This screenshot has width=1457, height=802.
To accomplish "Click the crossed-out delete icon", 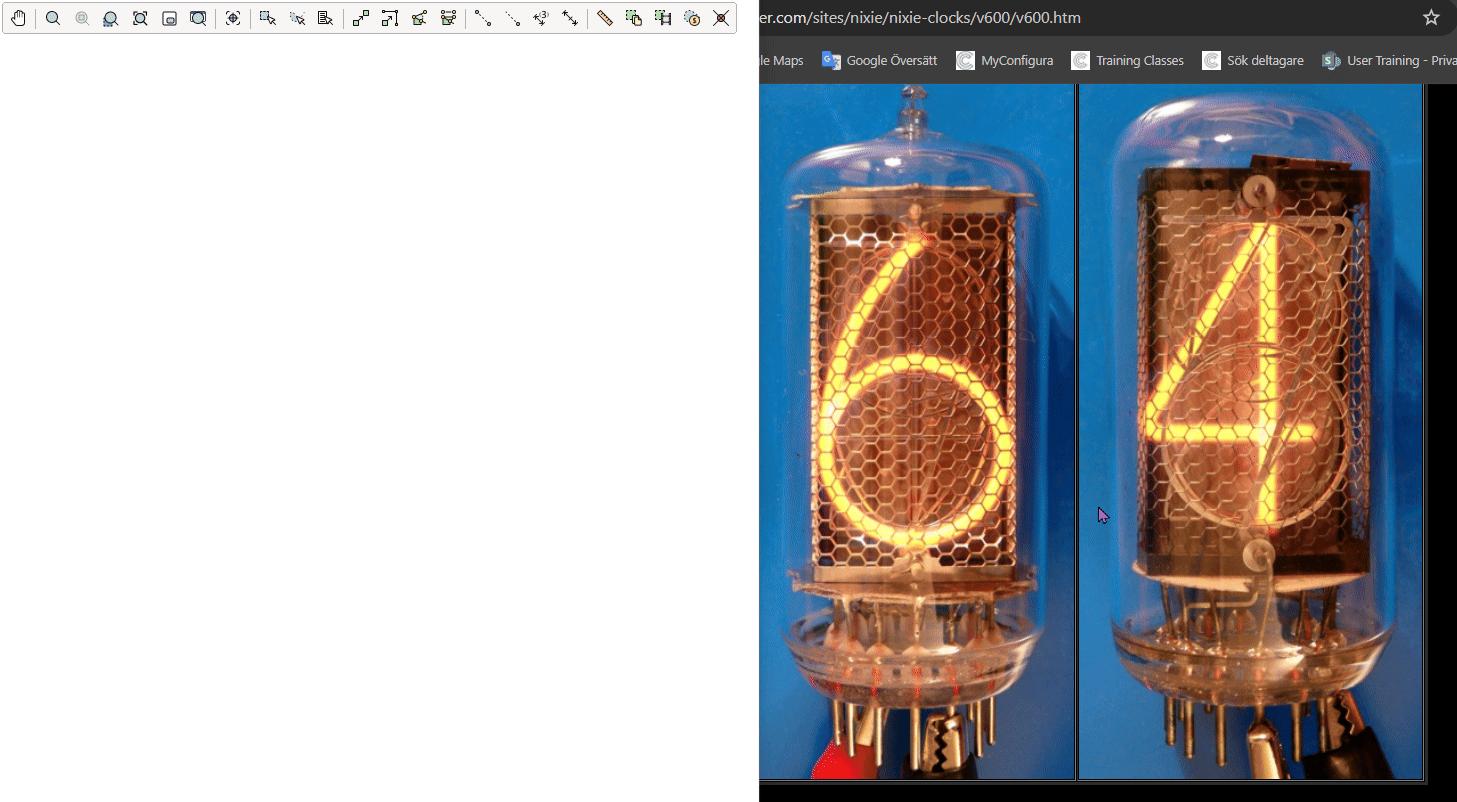I will pyautogui.click(x=721, y=18).
